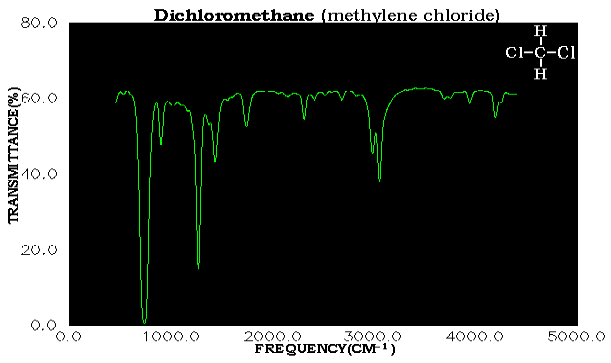Click the Dichloromethane title text
Screen dimensions: 611x363
234,16
